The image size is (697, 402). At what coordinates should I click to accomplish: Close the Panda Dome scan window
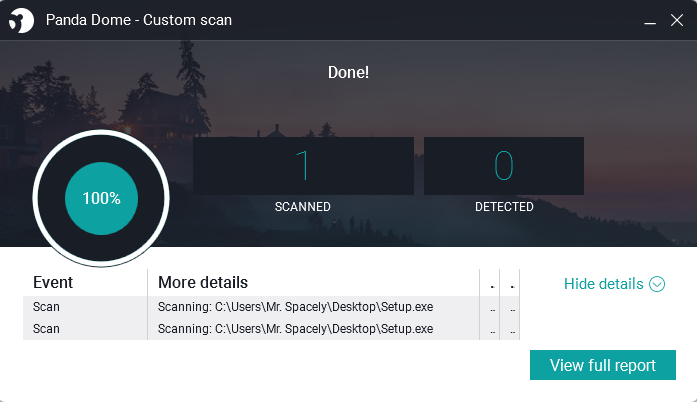click(x=676, y=20)
